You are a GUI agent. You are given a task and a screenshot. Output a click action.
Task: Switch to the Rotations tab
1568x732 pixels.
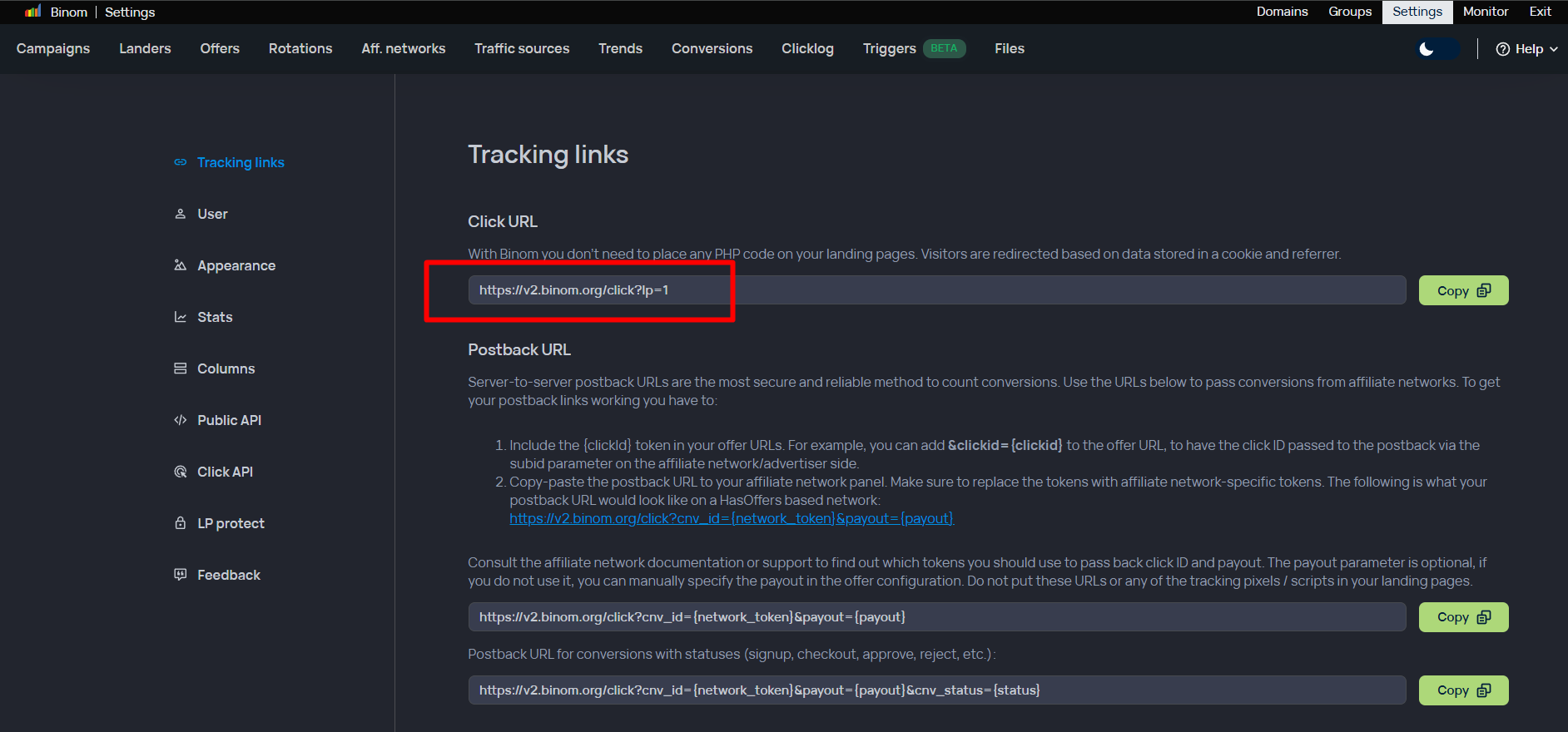tap(300, 48)
